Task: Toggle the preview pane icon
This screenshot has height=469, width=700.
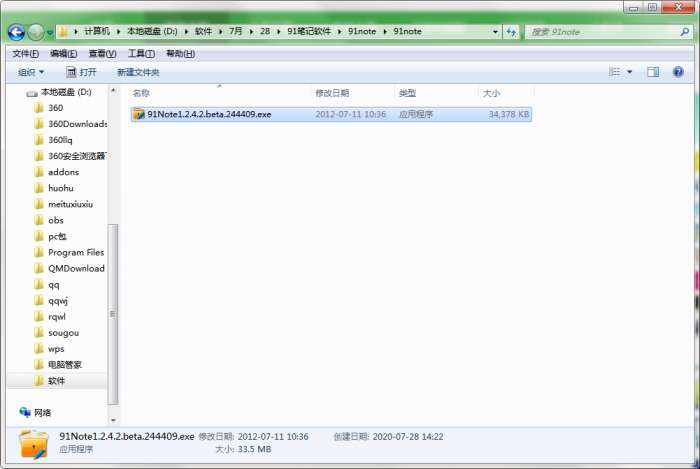Action: (x=653, y=72)
